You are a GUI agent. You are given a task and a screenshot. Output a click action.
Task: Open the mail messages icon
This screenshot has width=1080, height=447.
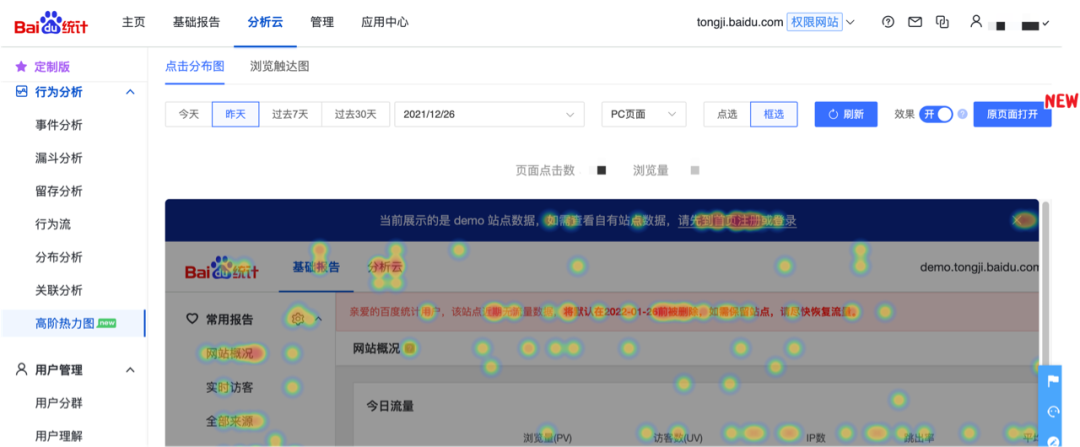(915, 22)
